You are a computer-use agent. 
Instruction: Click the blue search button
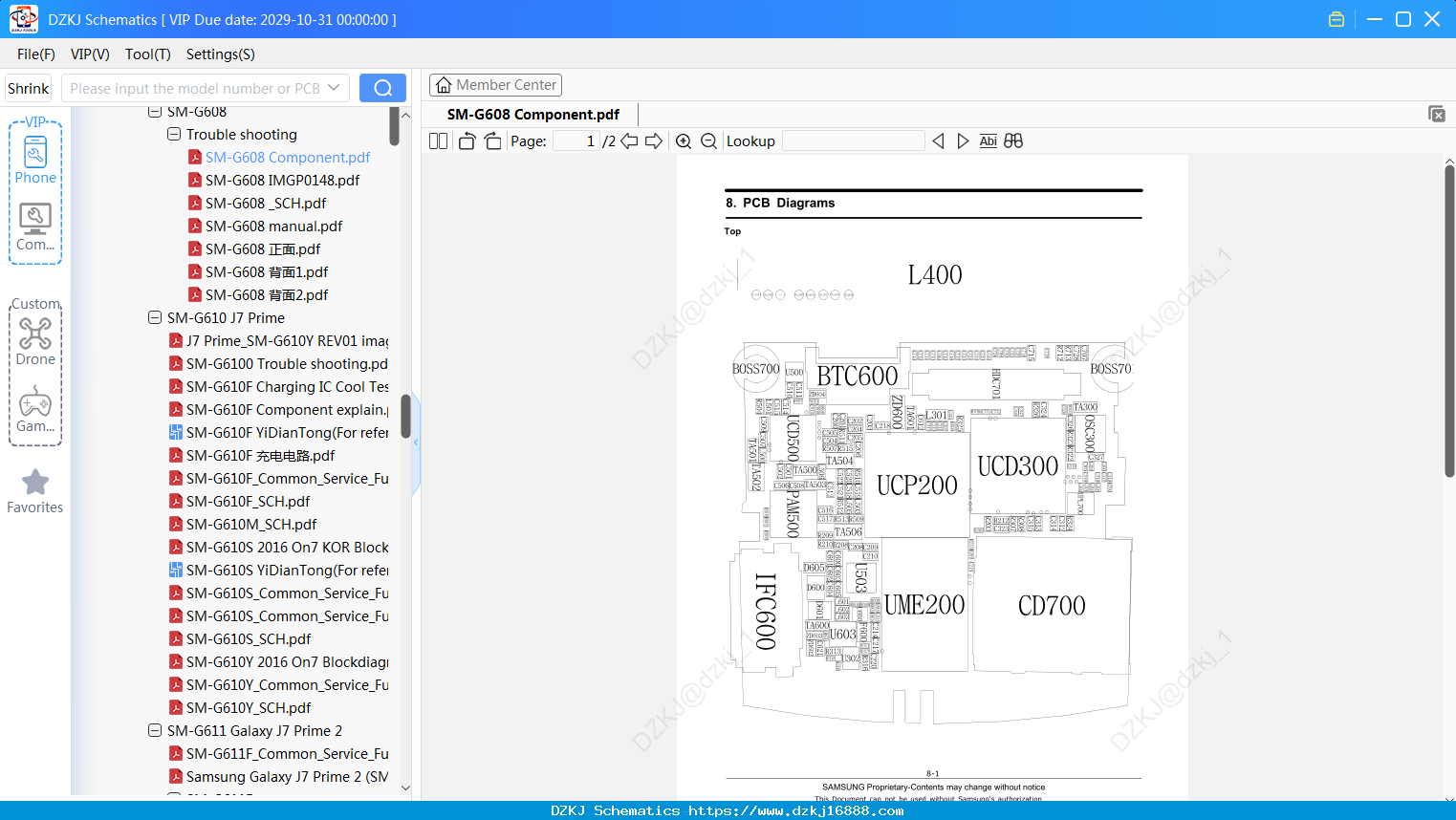pos(382,88)
